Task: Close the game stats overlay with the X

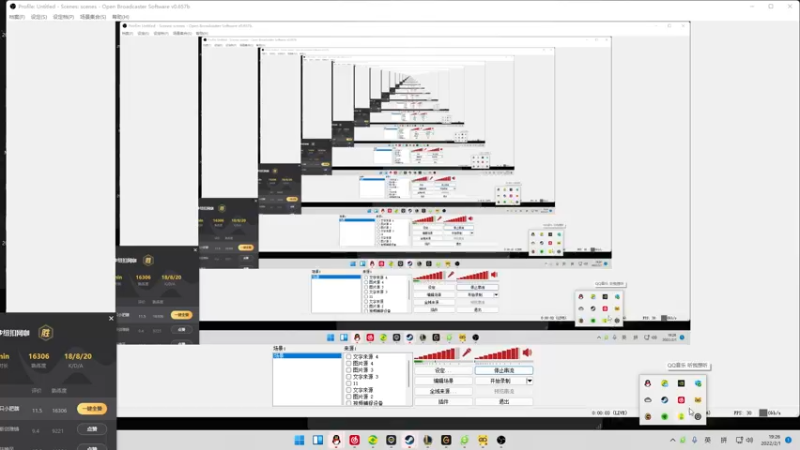Action: (111, 318)
